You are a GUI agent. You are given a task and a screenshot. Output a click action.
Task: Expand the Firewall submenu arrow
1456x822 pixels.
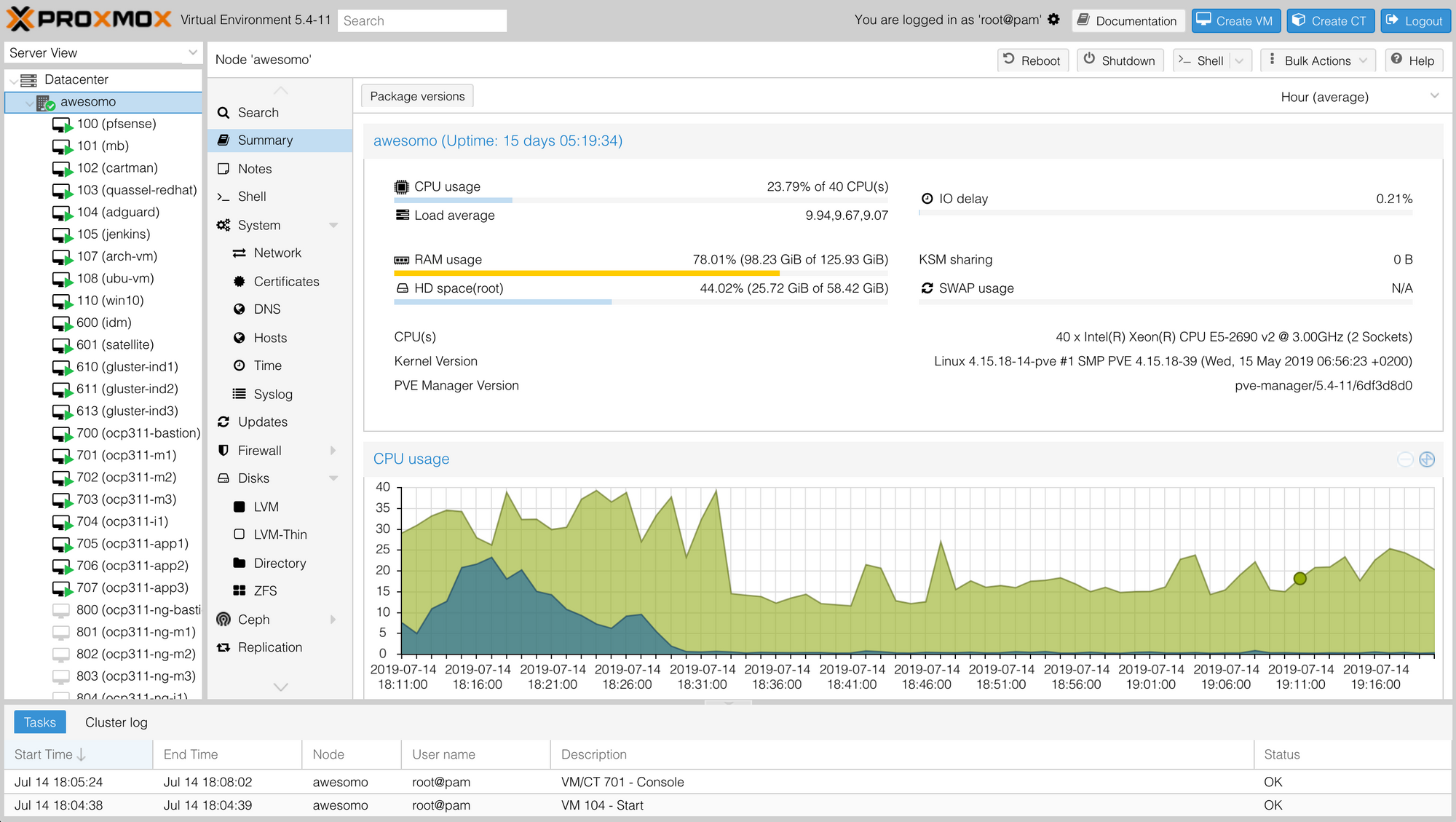coord(333,451)
